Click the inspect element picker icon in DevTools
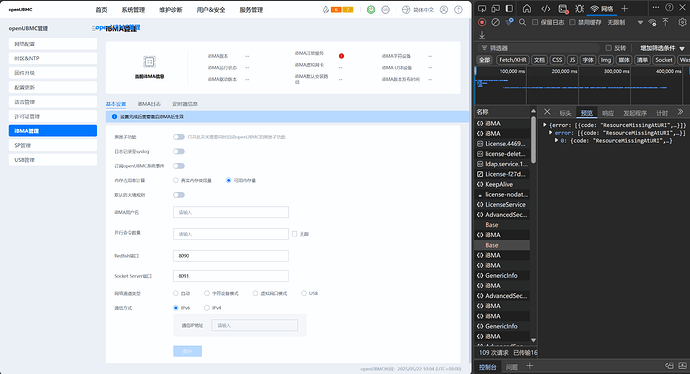The width and height of the screenshot is (690, 374). coord(482,8)
